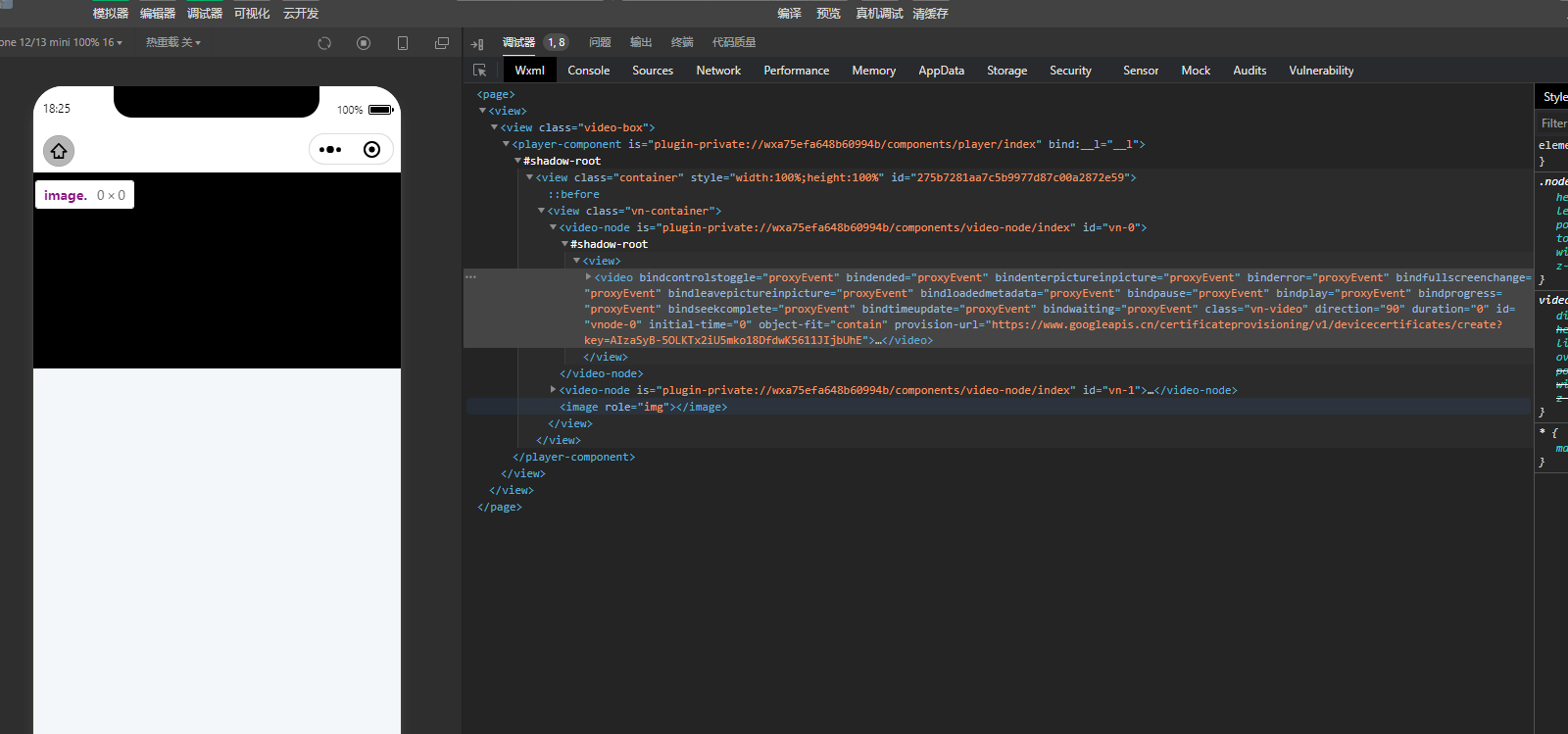Switch to the Network tab
This screenshot has width=1568, height=734.
(x=718, y=71)
